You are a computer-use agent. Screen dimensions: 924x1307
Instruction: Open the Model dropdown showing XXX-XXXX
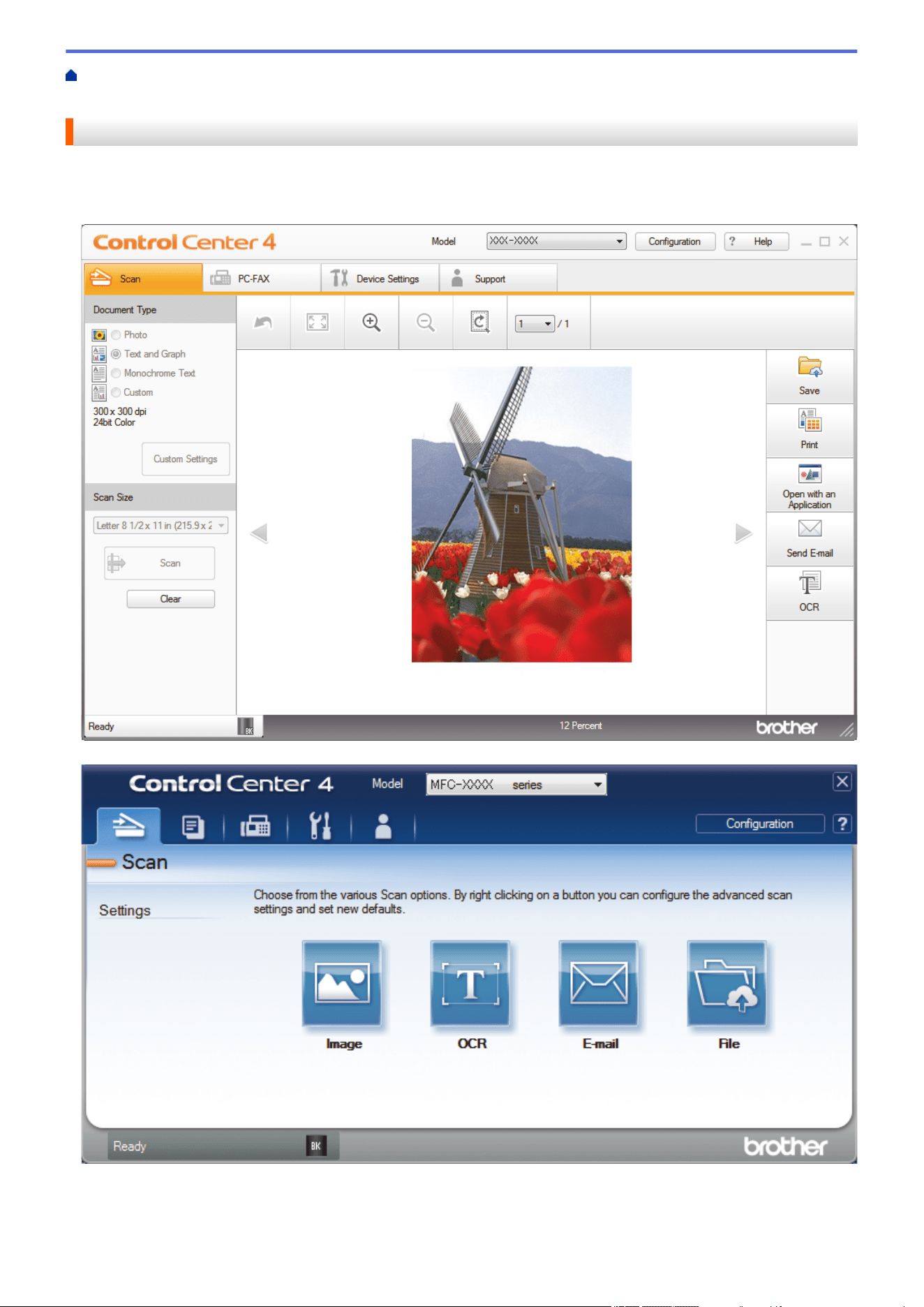(556, 241)
